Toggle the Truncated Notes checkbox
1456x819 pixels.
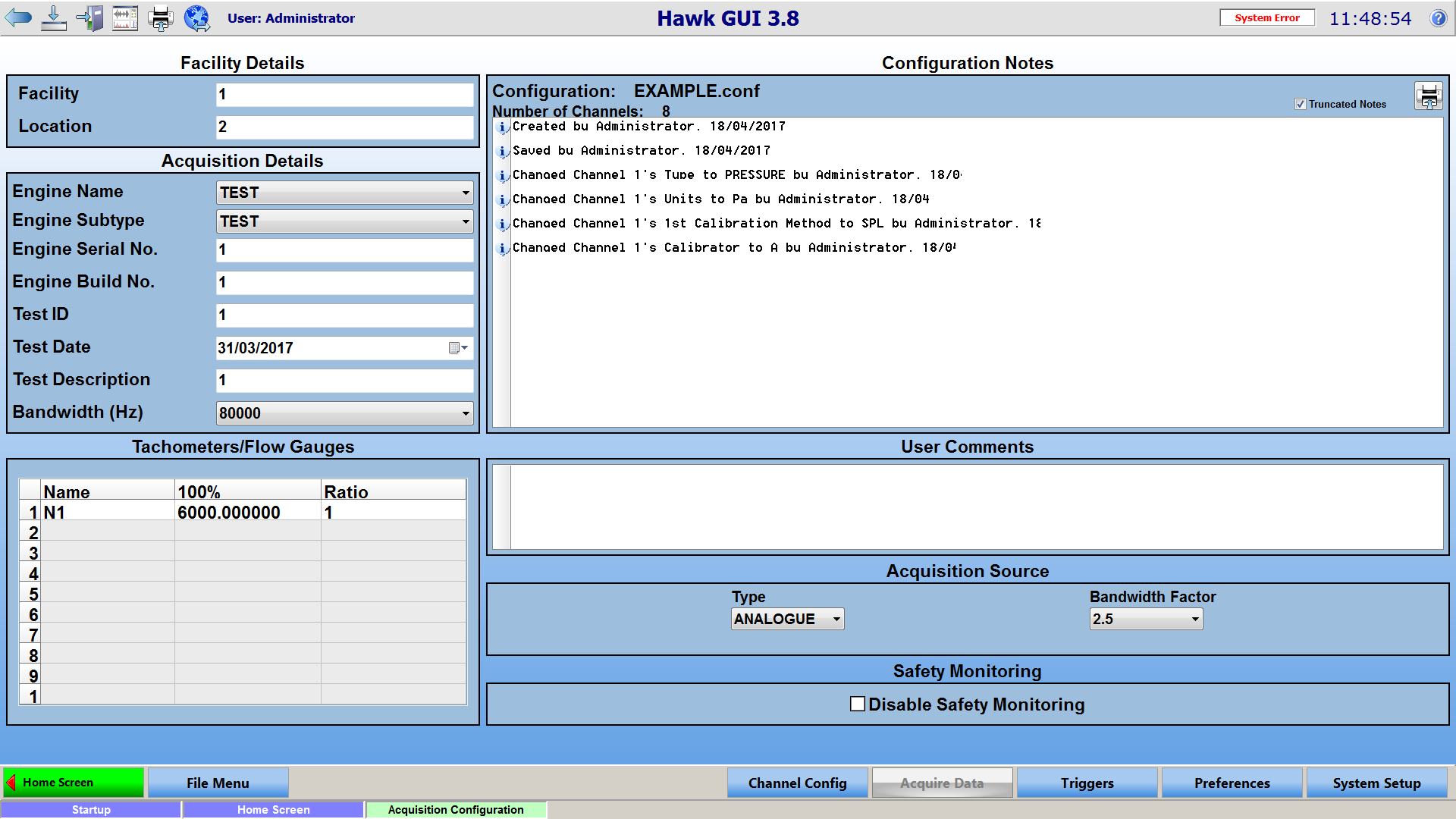click(x=1301, y=105)
